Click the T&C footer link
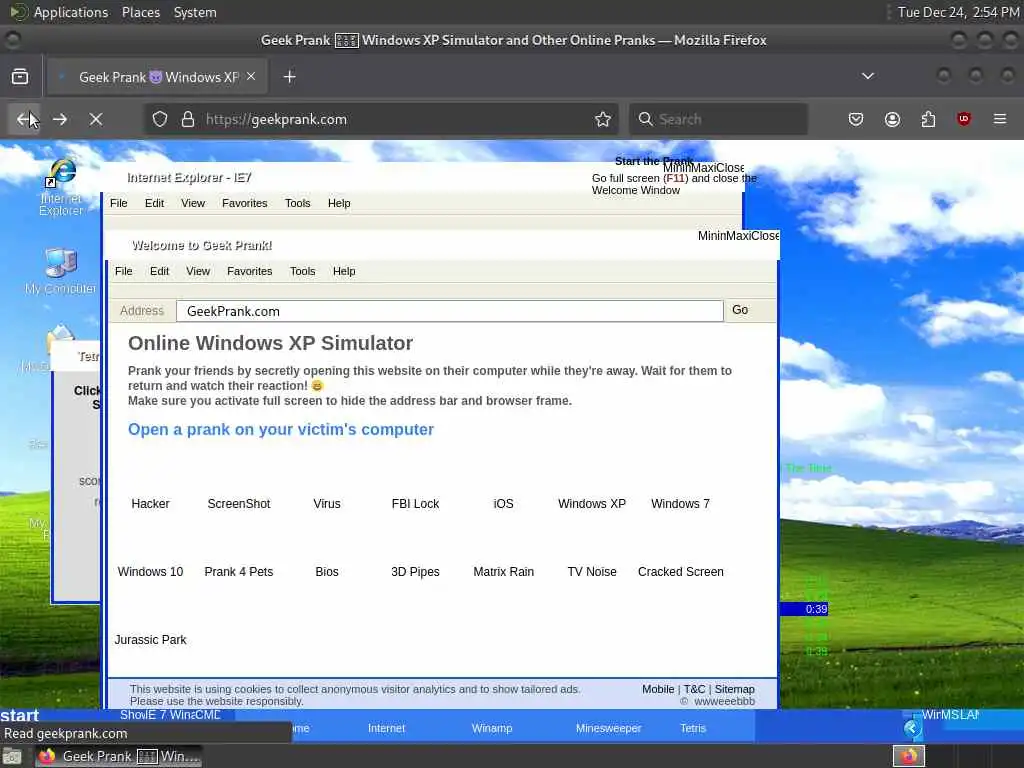The height and width of the screenshot is (768, 1024). [694, 689]
